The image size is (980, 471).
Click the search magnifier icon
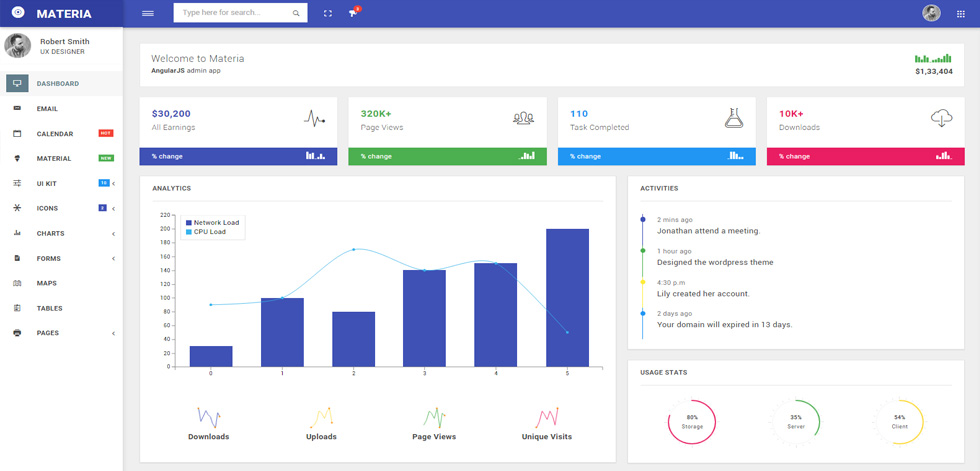tap(296, 13)
